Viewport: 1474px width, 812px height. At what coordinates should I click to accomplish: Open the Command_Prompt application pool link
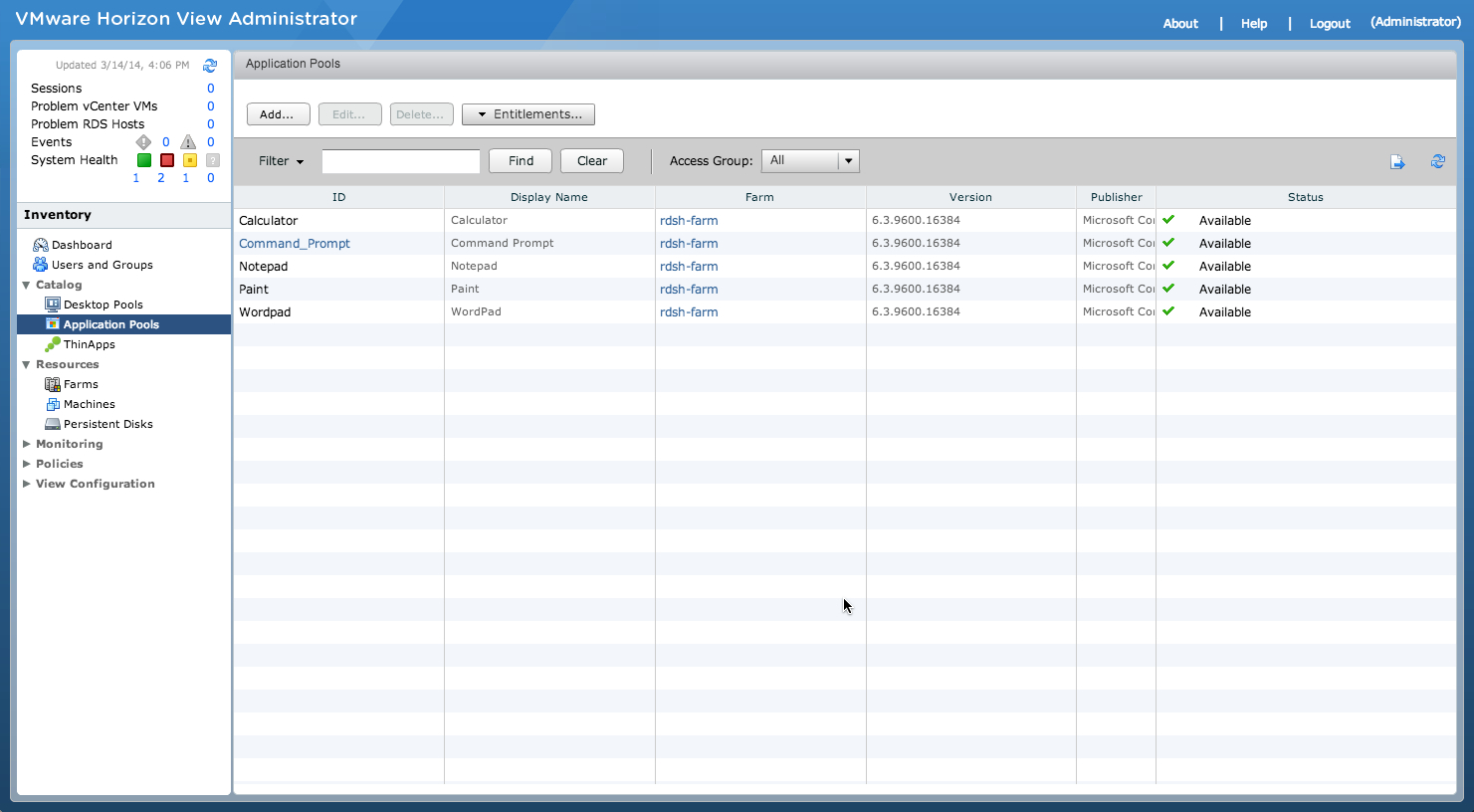(x=295, y=244)
